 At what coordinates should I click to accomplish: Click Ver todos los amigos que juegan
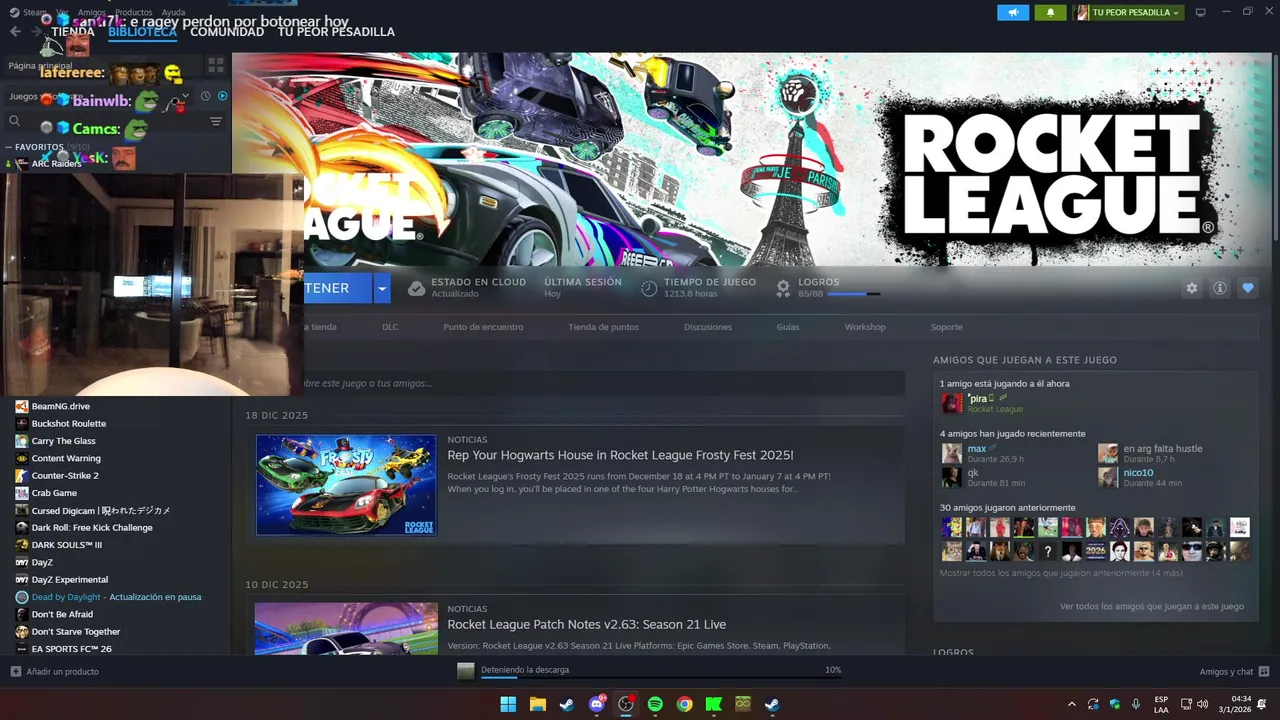coord(1152,606)
